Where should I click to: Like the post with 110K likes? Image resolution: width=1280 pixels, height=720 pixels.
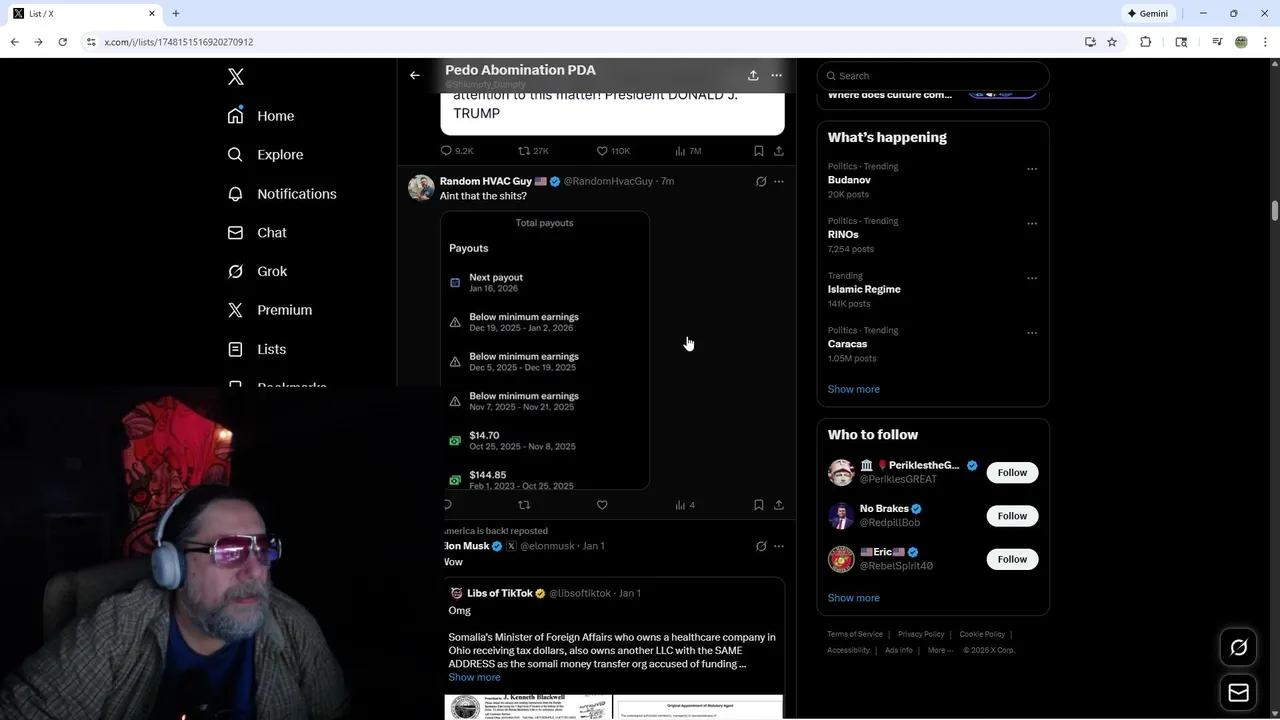coord(613,151)
